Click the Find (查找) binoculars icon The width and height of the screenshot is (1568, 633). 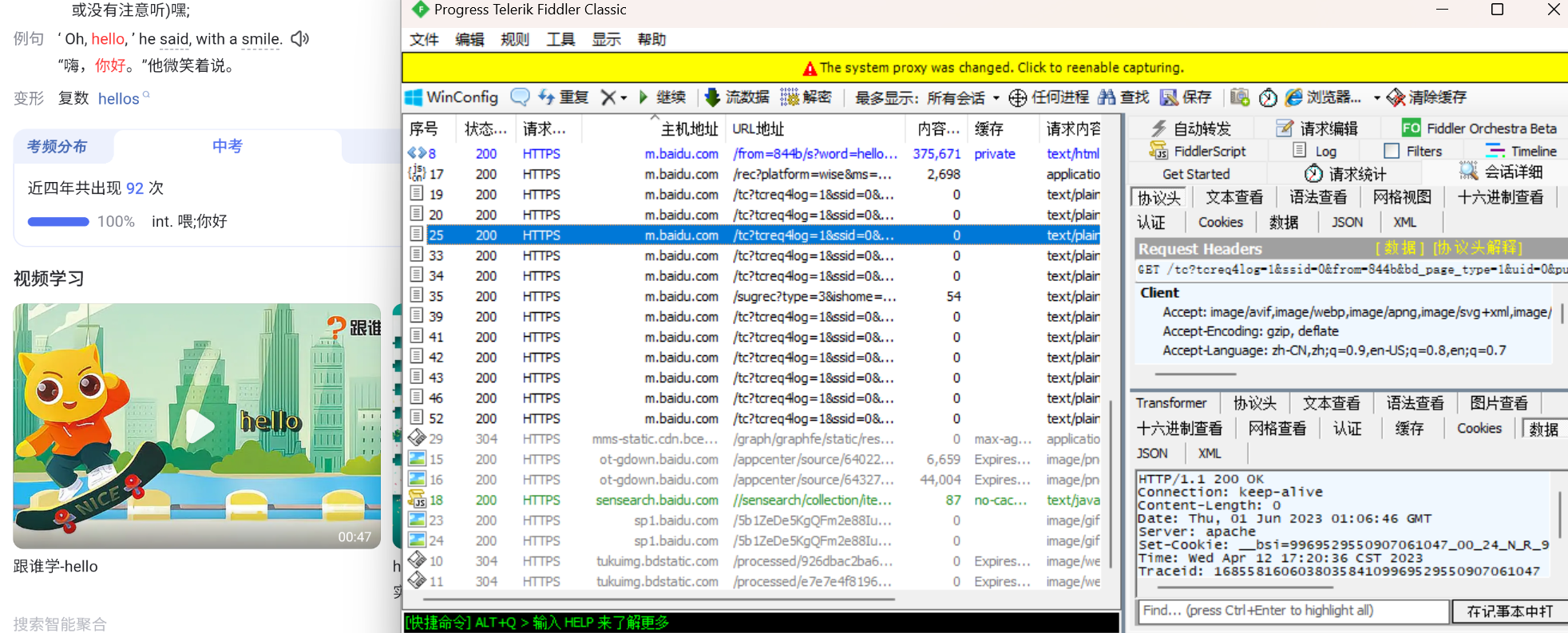(1107, 97)
